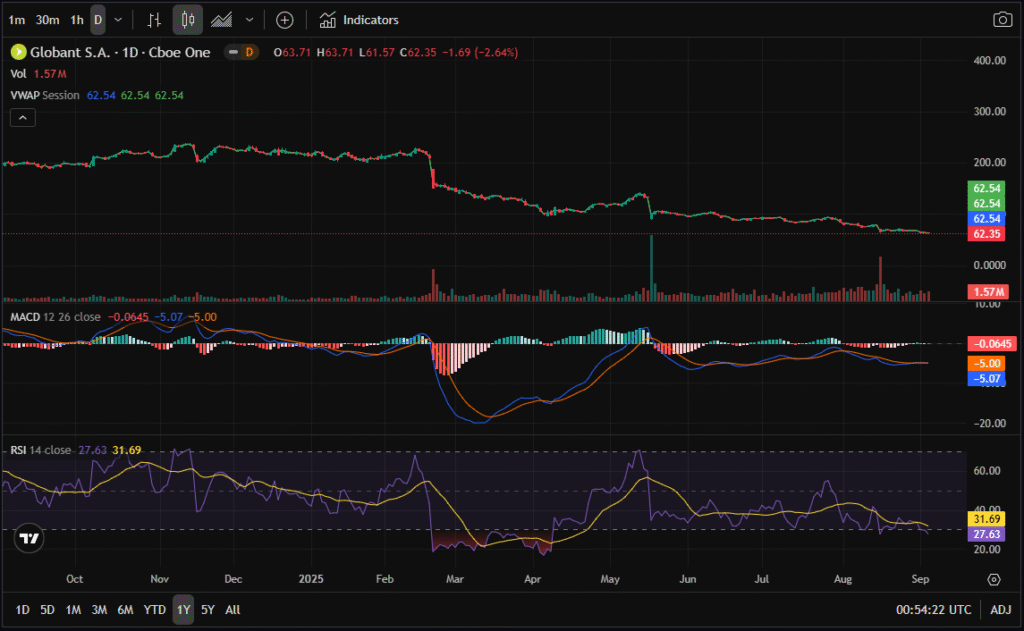Image resolution: width=1024 pixels, height=631 pixels.
Task: Toggle the daily D interval button
Action: point(97,20)
